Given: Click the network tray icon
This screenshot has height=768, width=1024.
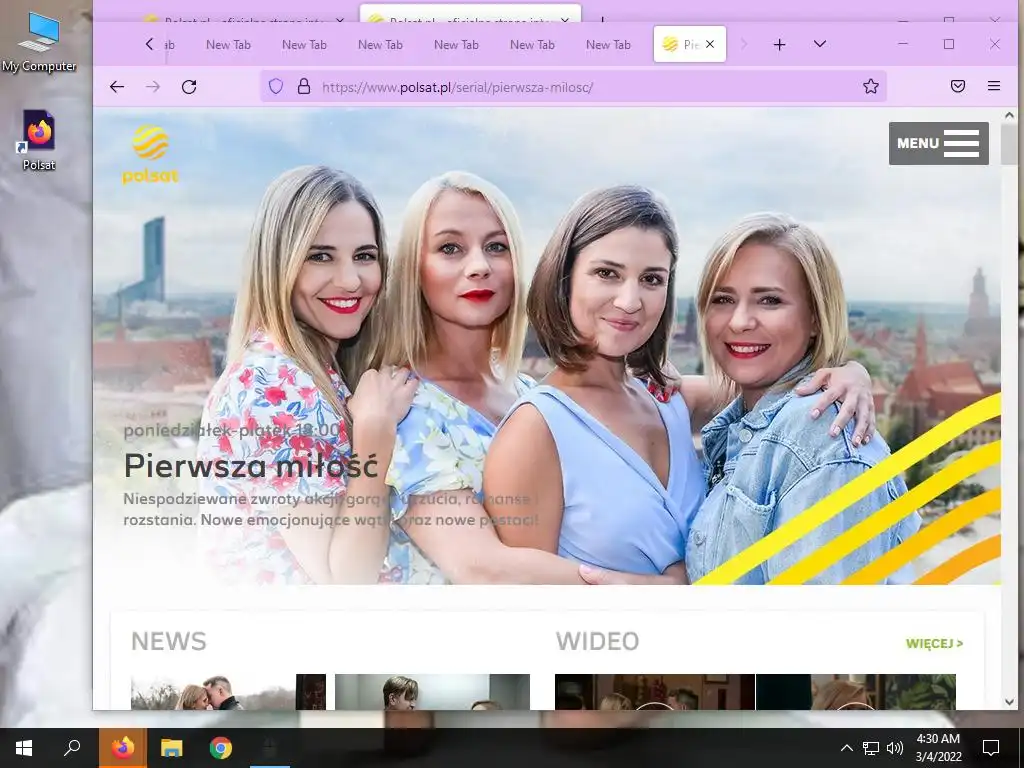Looking at the screenshot, I should [871, 748].
